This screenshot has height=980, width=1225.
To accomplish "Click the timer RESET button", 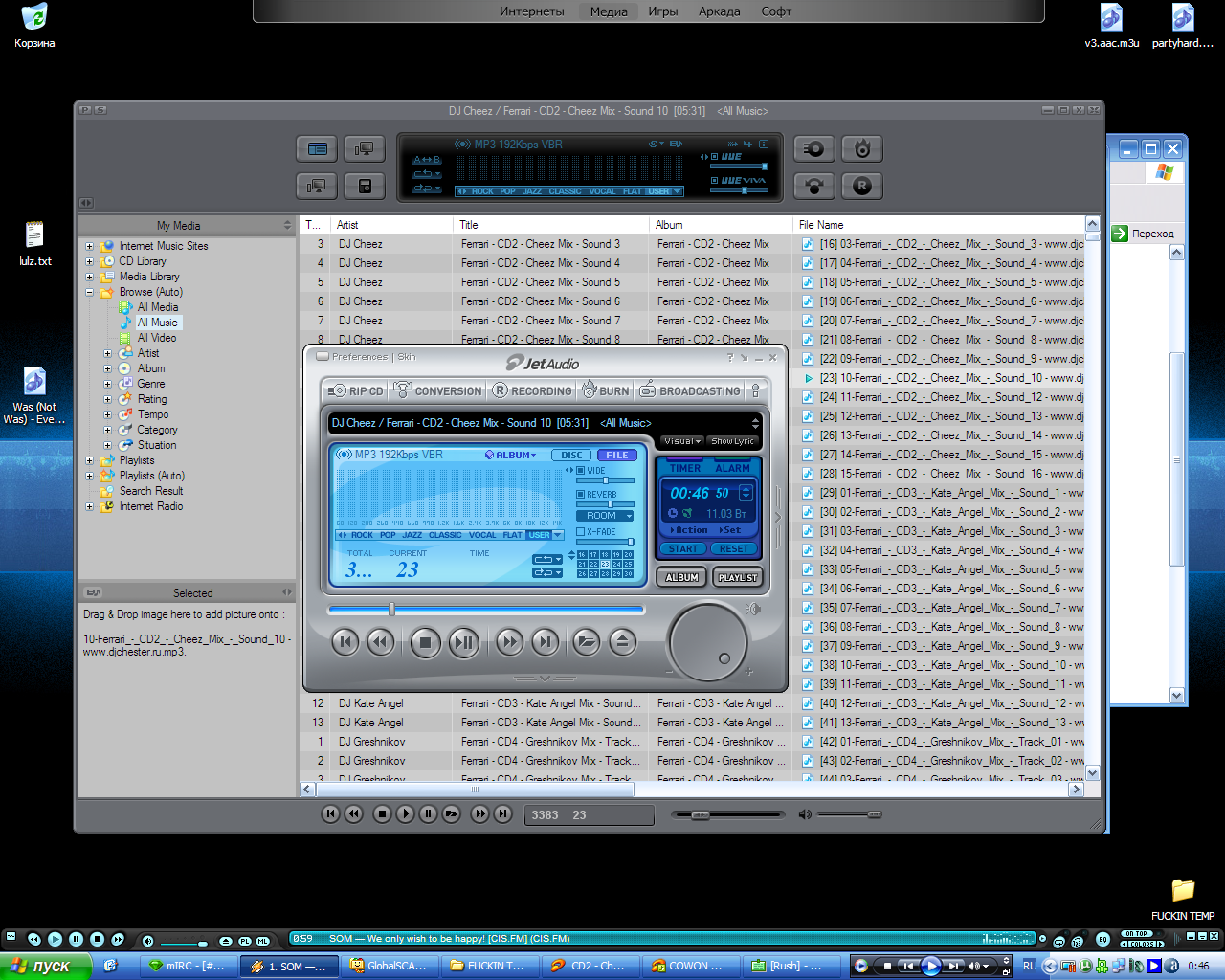I will pos(734,548).
